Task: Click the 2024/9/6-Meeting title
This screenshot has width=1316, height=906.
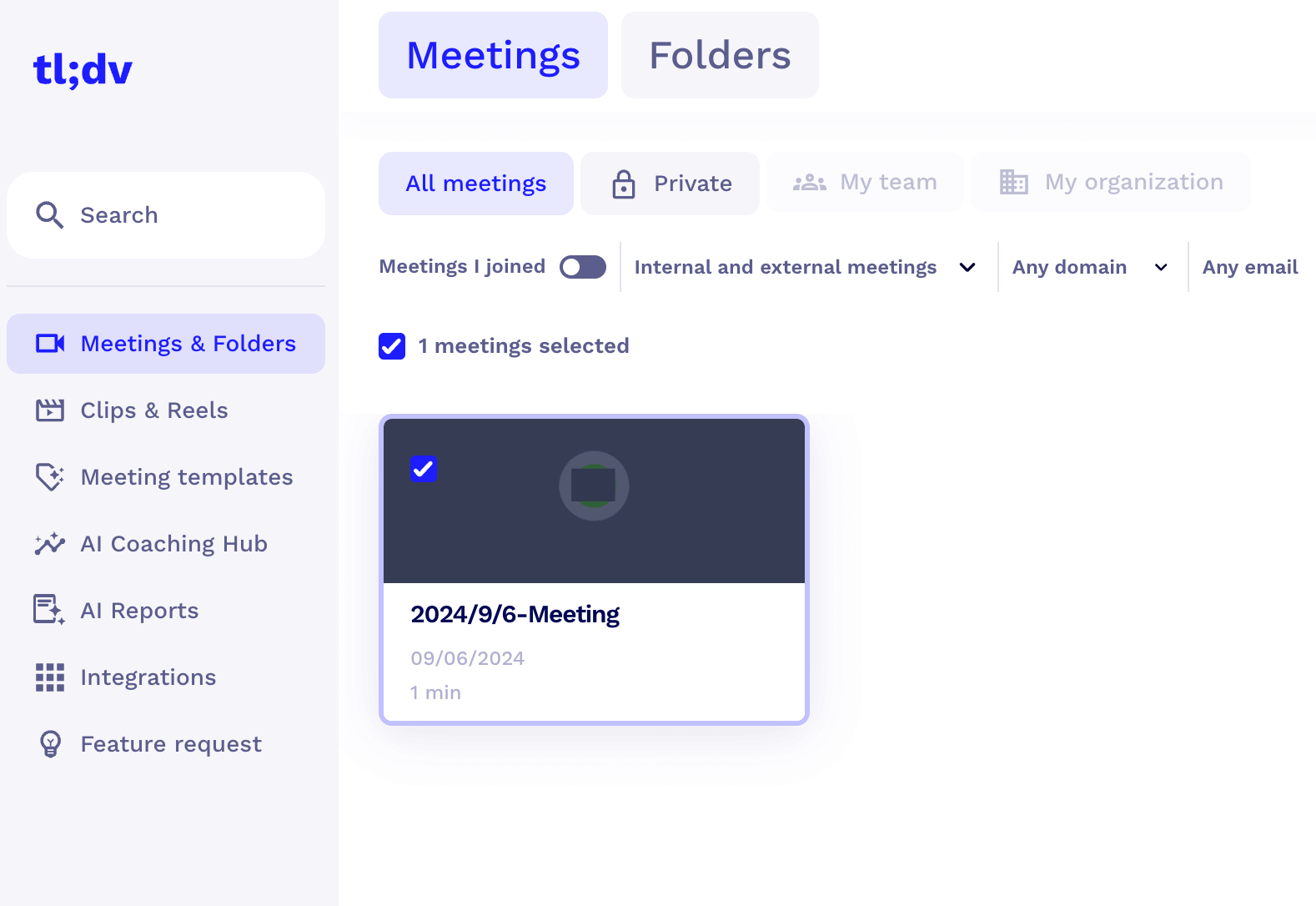Action: point(515,615)
